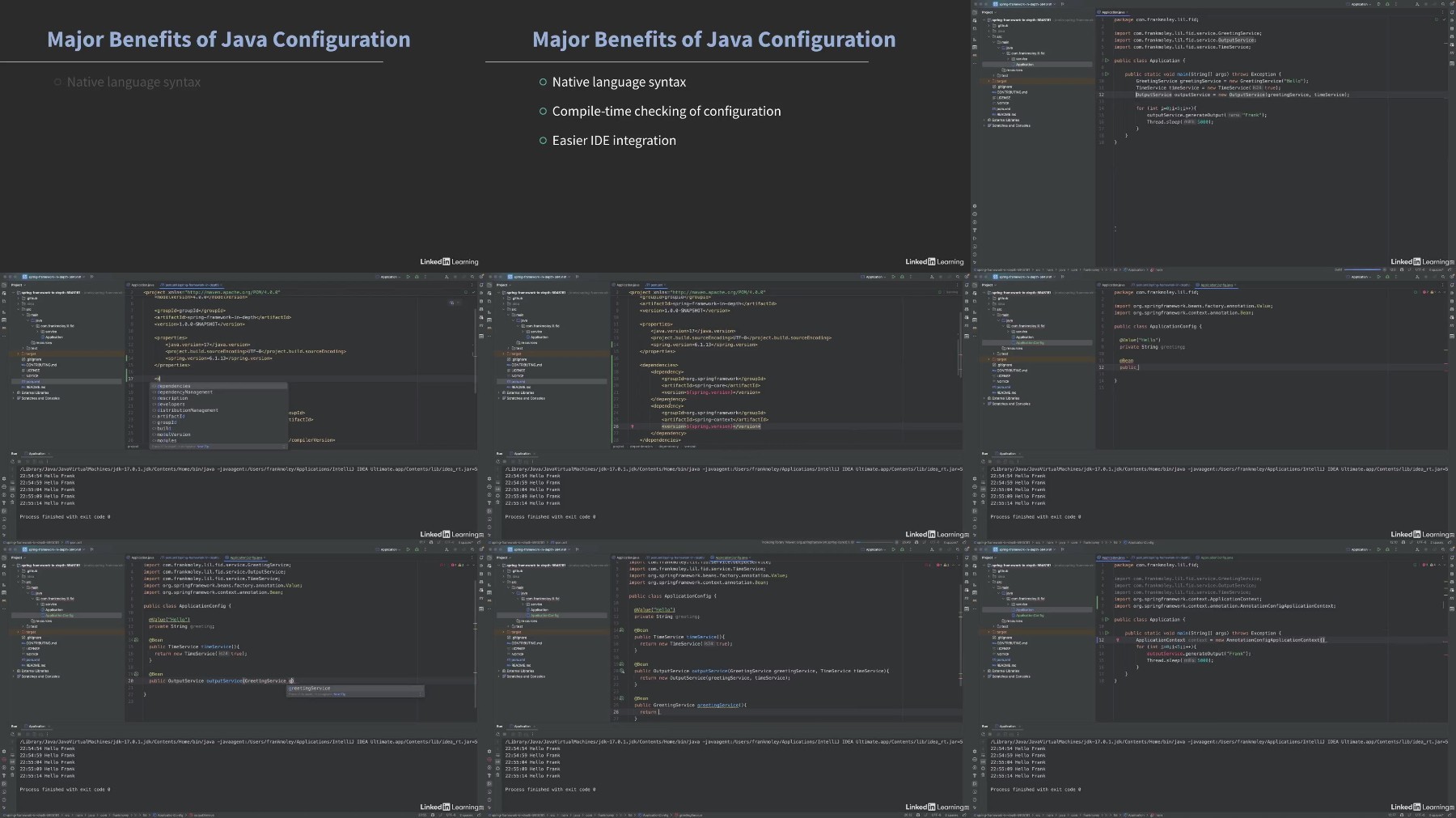Select dependencyManagement suggestion in the autocomplete popup
The image size is (1456, 818).
point(185,392)
